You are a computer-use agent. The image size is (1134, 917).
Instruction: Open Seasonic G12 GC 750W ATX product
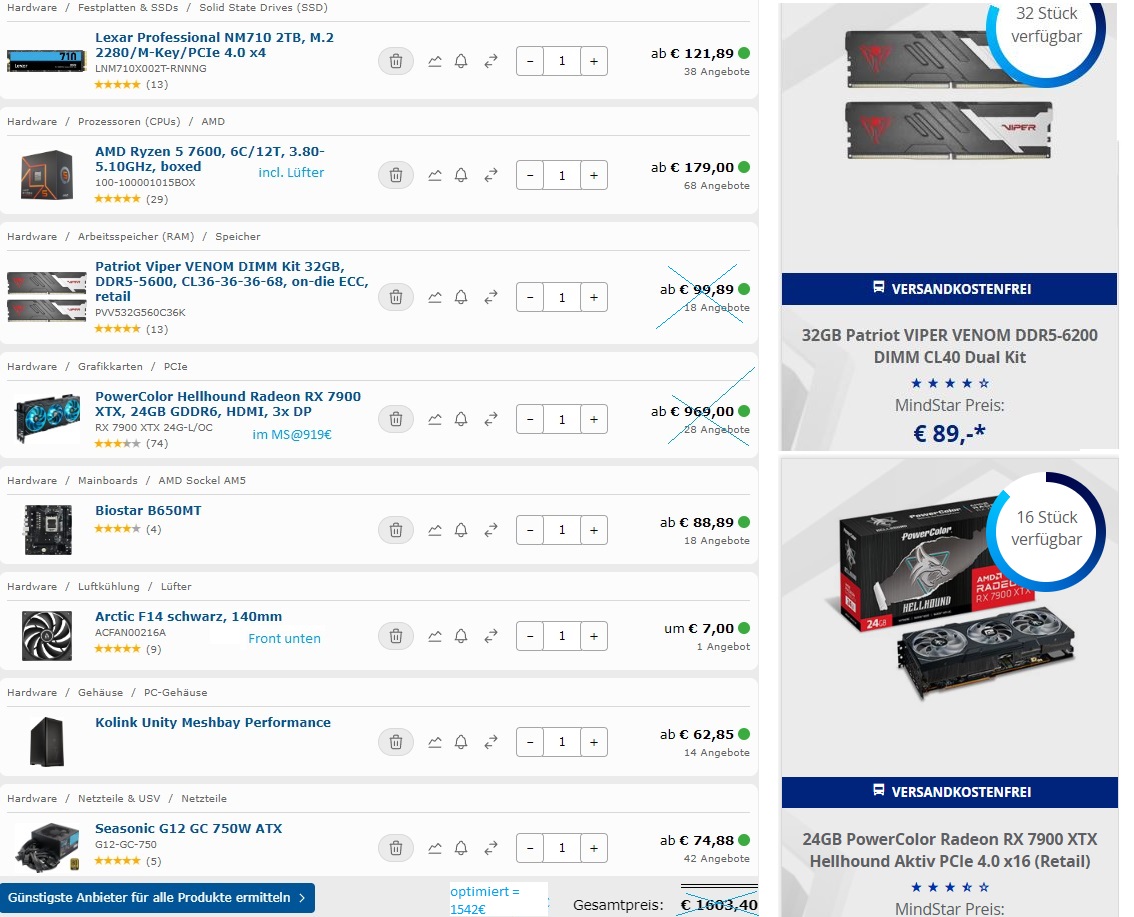coord(189,829)
